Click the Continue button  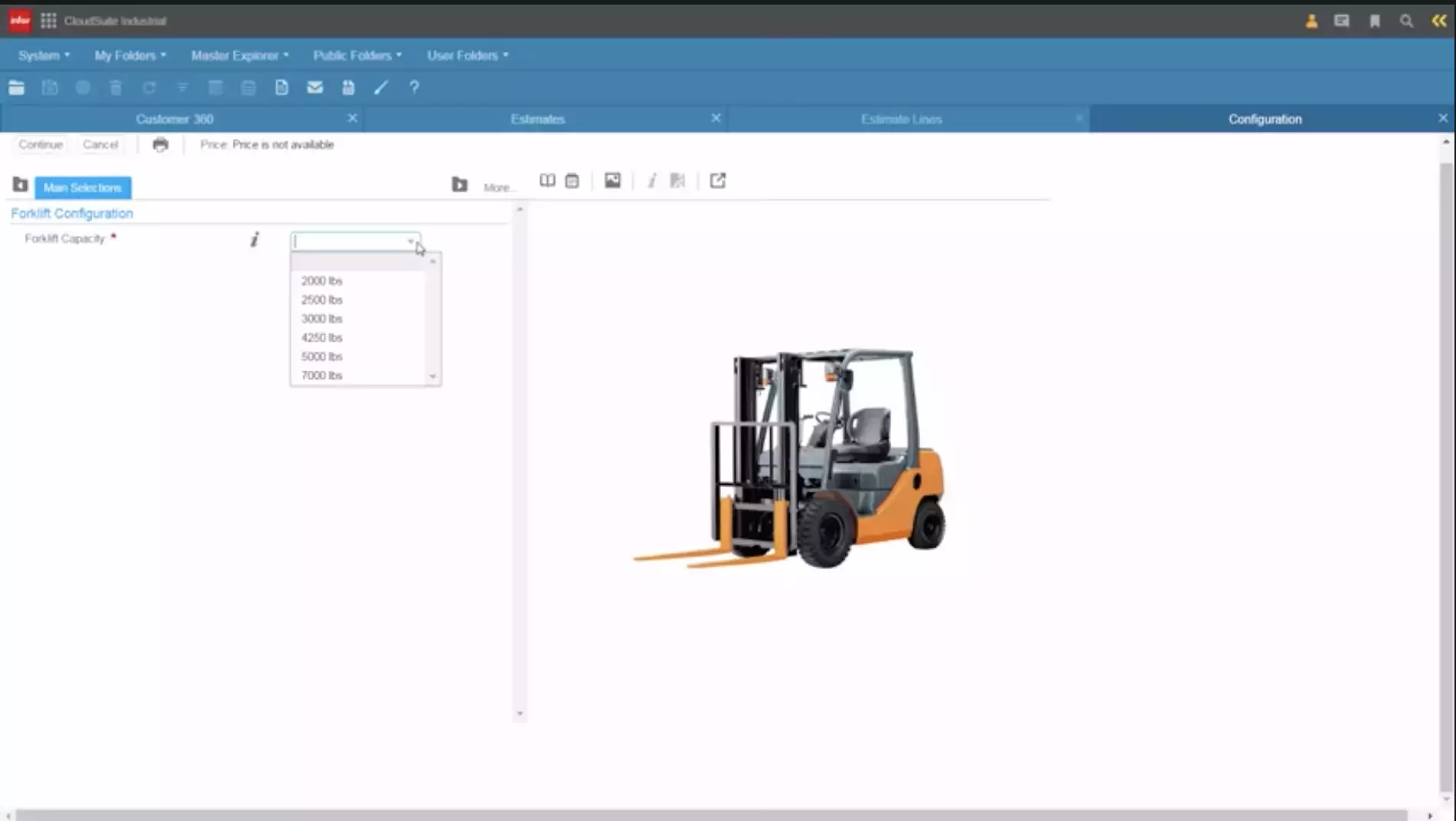(40, 144)
